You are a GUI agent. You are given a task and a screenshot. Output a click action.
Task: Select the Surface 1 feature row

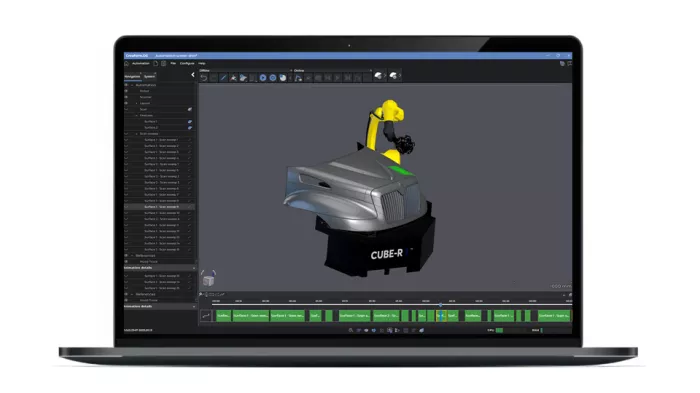(x=159, y=121)
